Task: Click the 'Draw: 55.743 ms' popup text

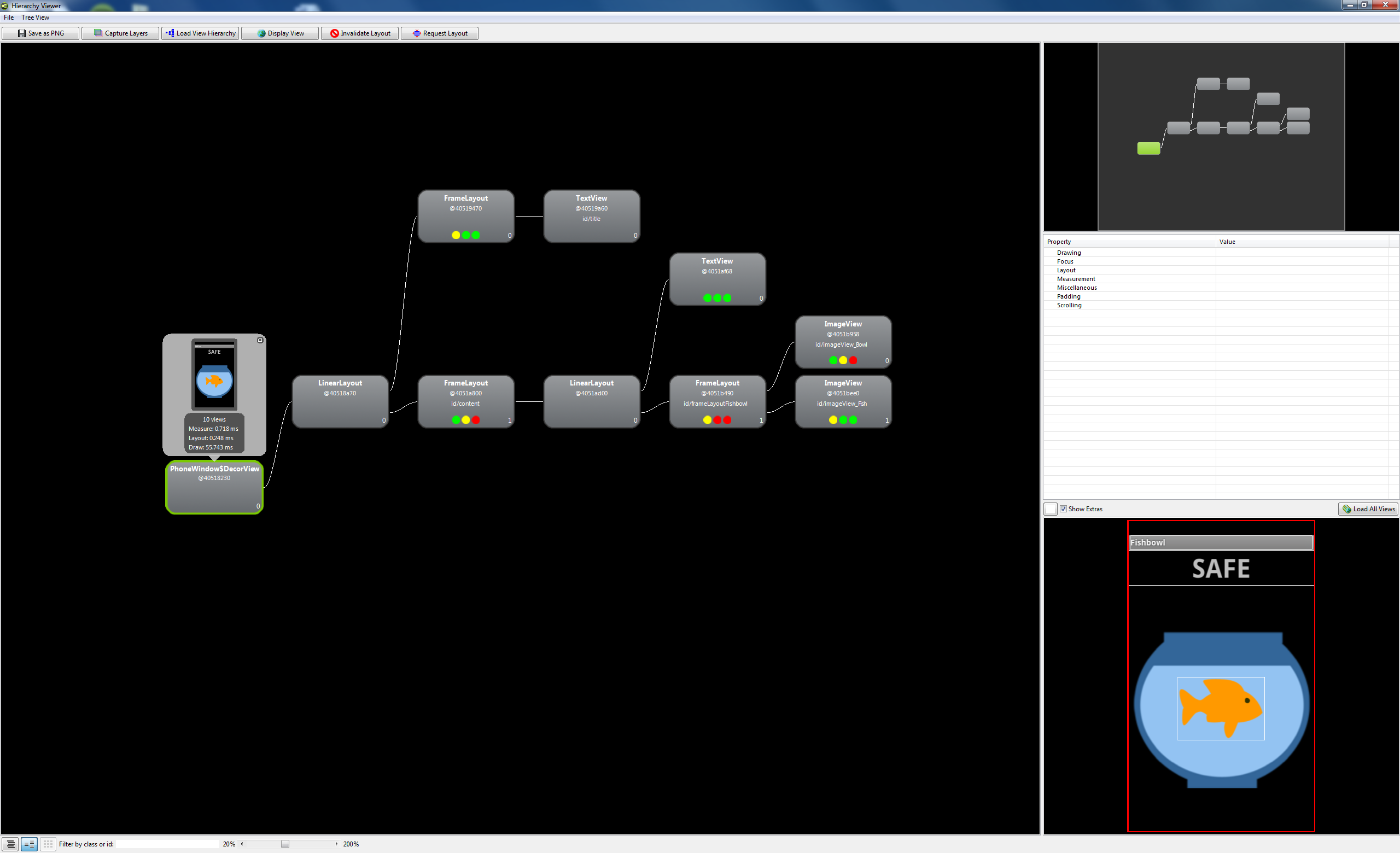Action: point(211,448)
